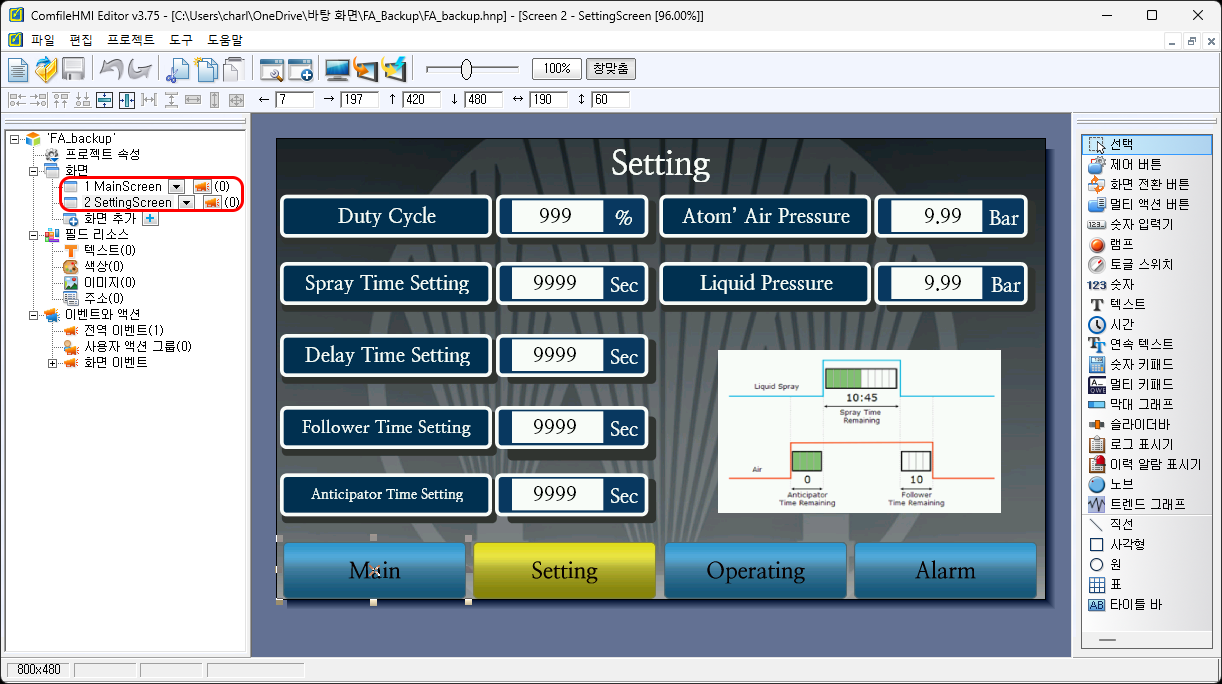Open the 파일 menu
Image resolution: width=1222 pixels, height=684 pixels.
pos(43,40)
